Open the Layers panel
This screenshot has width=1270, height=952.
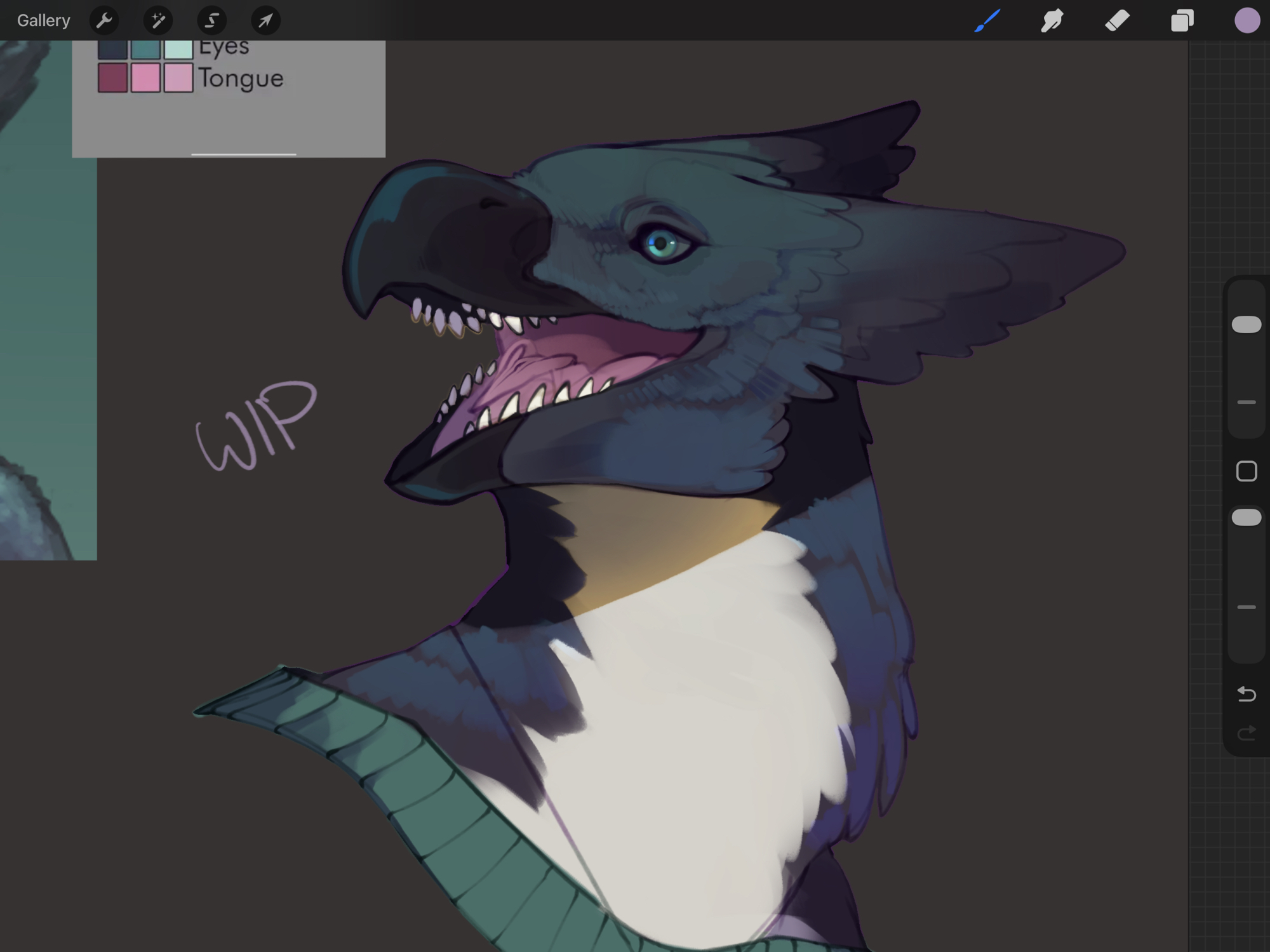pyautogui.click(x=1182, y=20)
